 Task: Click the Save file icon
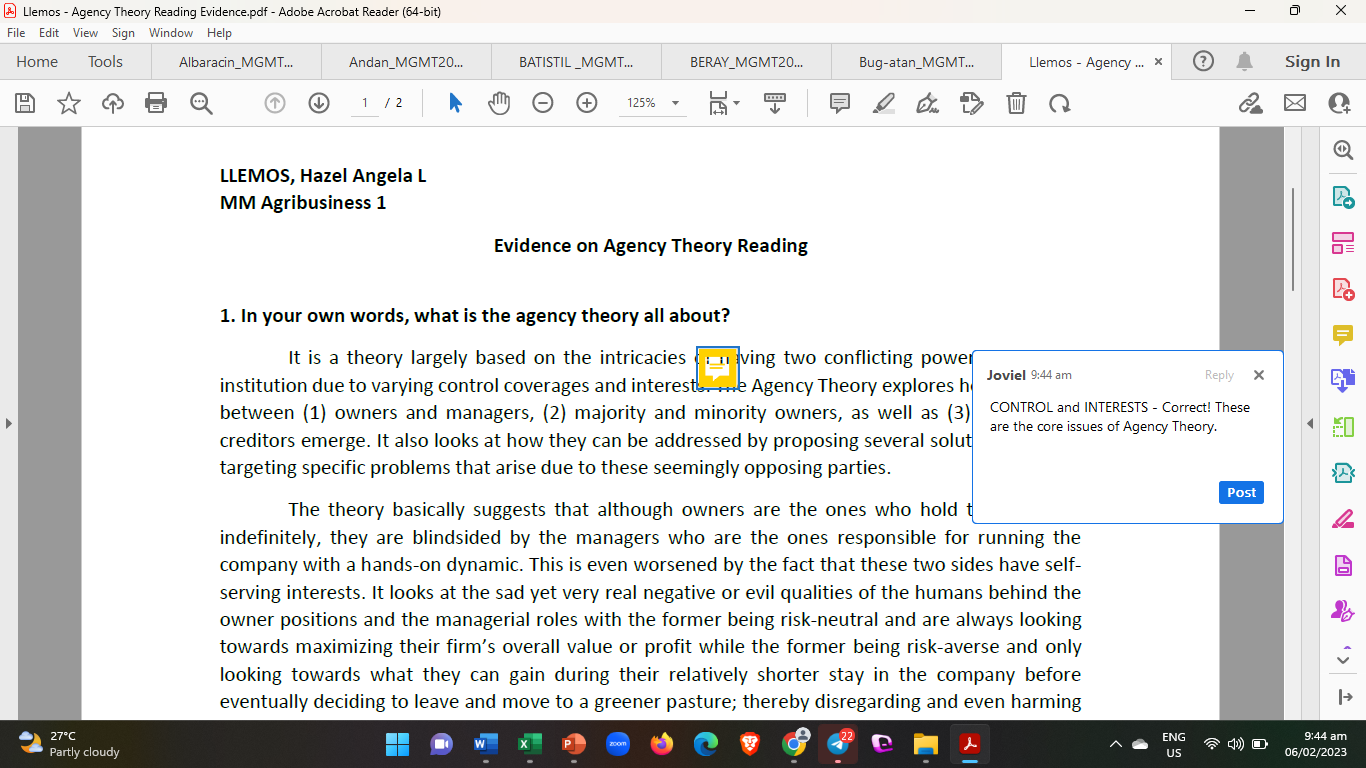pyautogui.click(x=25, y=103)
